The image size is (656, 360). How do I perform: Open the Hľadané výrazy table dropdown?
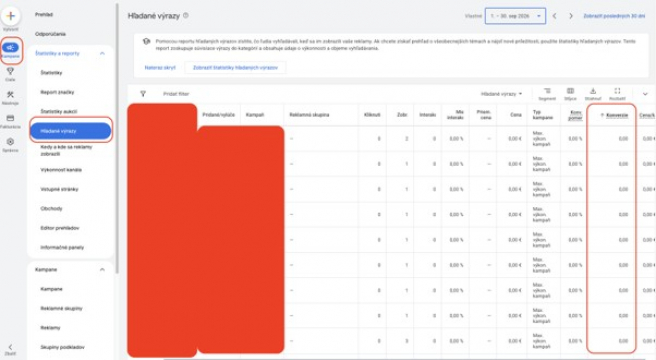[x=502, y=94]
